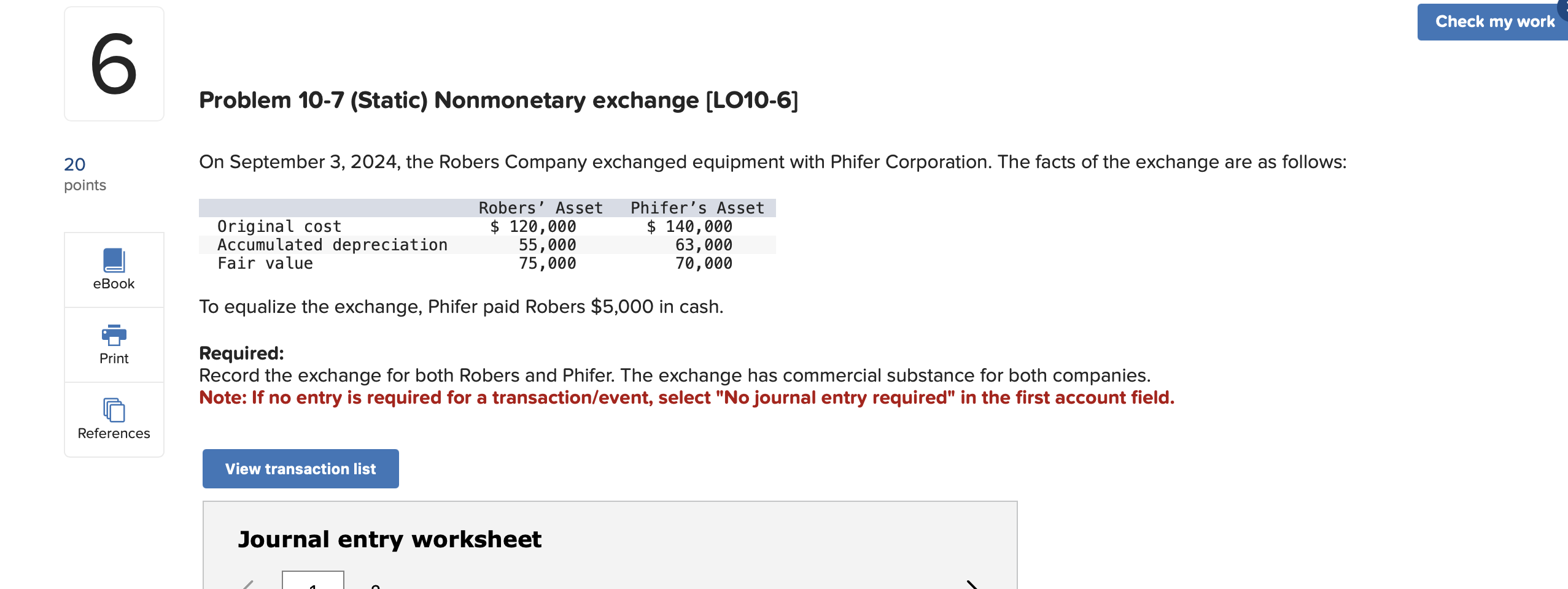
Task: Click the eBook book icon above its label
Action: 113,261
